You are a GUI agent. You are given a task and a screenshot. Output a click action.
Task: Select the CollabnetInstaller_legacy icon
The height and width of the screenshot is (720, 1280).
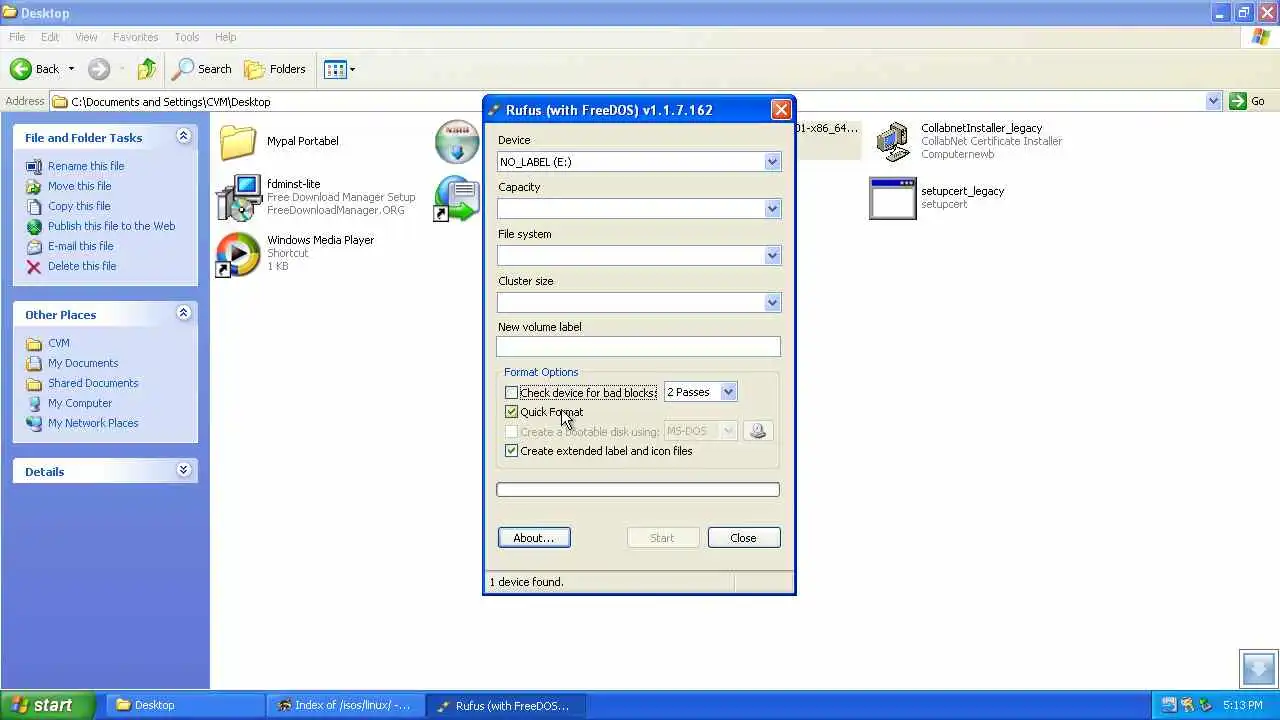point(892,142)
